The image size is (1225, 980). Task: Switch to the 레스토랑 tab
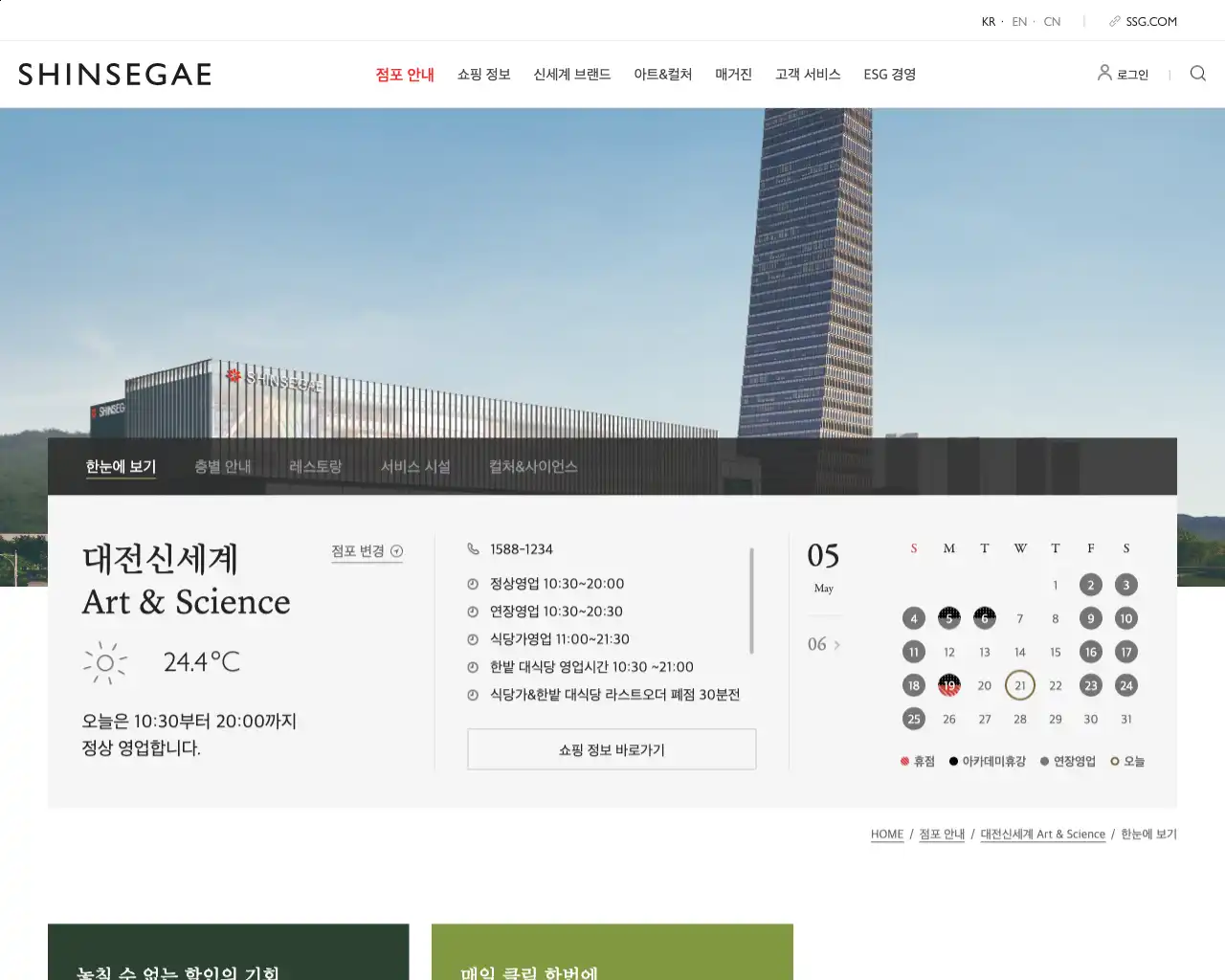(315, 466)
